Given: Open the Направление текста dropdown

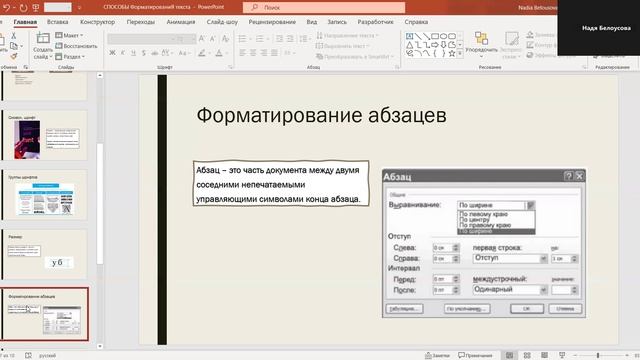Looking at the screenshot, I should tap(347, 36).
